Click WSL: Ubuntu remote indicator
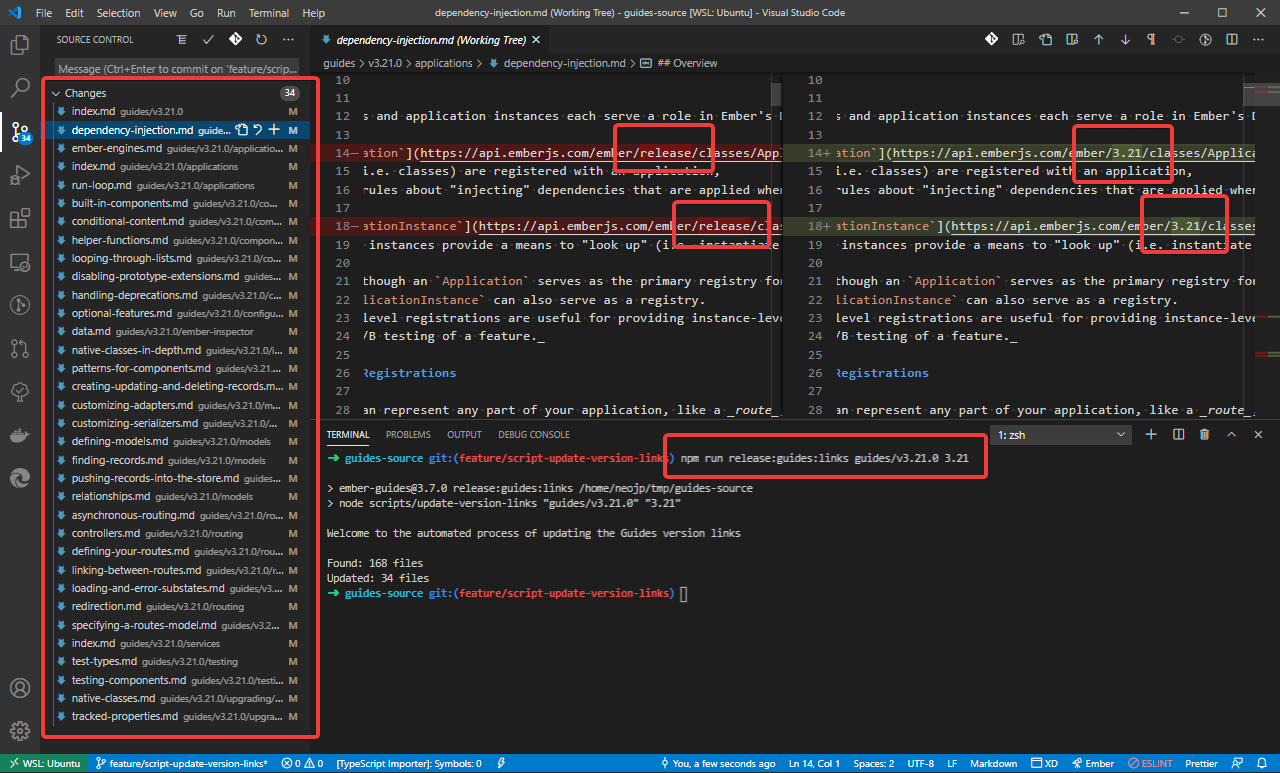This screenshot has height=773, width=1280. (43, 763)
